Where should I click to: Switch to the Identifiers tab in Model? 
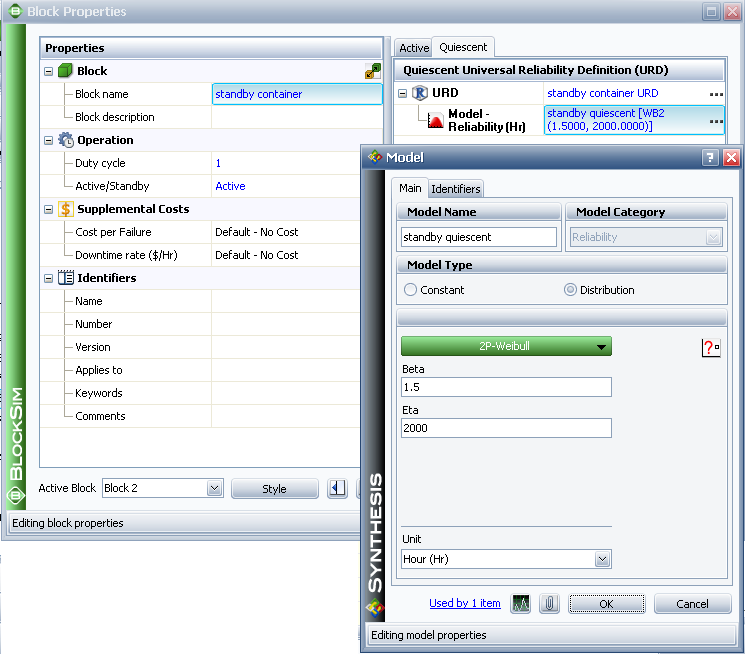pyautogui.click(x=456, y=188)
